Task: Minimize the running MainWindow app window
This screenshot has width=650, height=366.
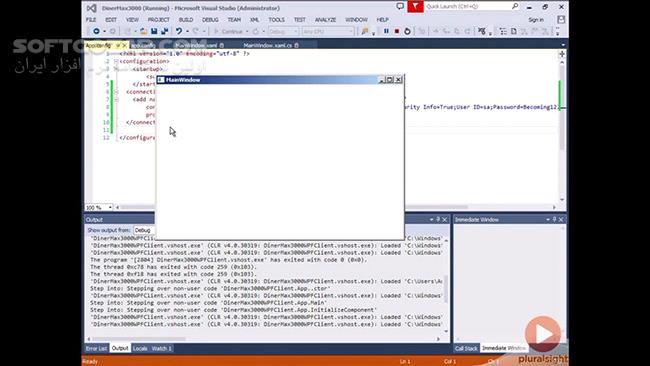Action: (382, 80)
